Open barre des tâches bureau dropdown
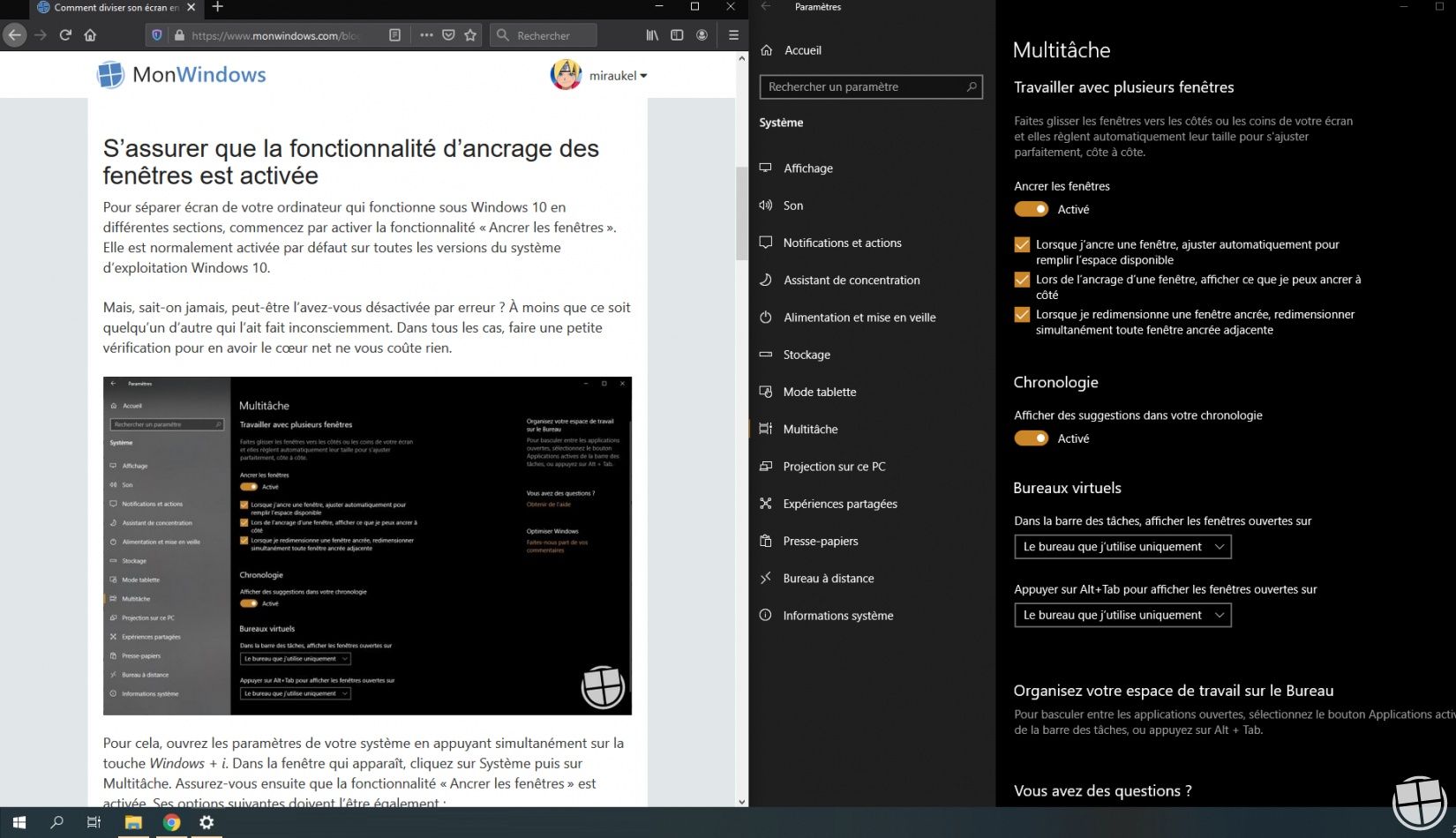Screen dimensions: 1456x838 (x=1122, y=547)
